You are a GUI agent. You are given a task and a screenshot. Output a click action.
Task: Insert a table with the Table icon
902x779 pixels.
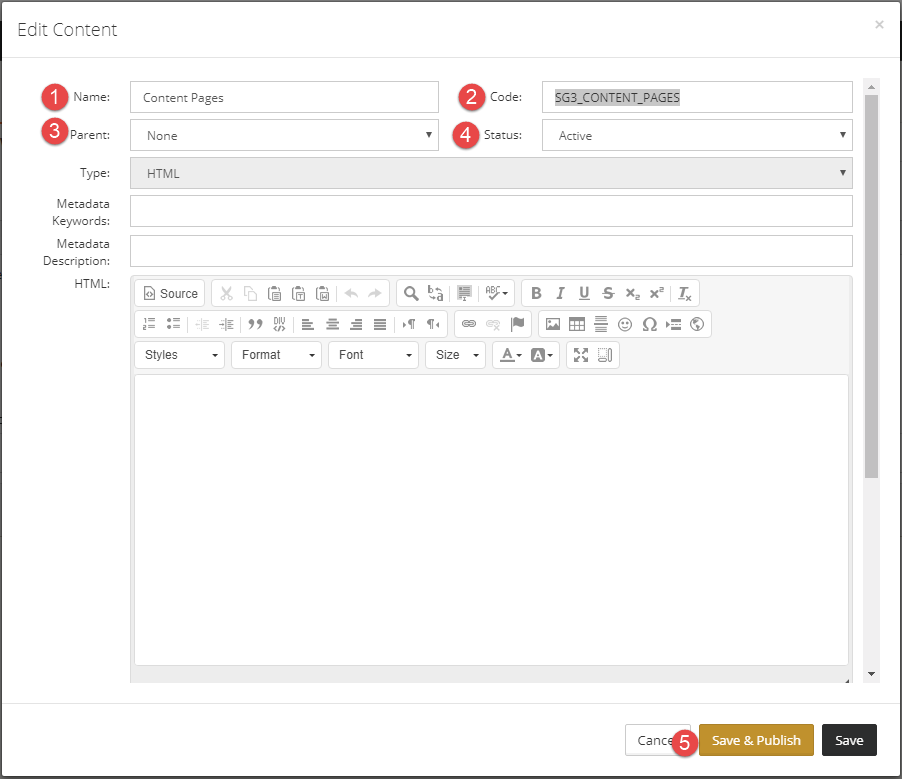coord(576,324)
